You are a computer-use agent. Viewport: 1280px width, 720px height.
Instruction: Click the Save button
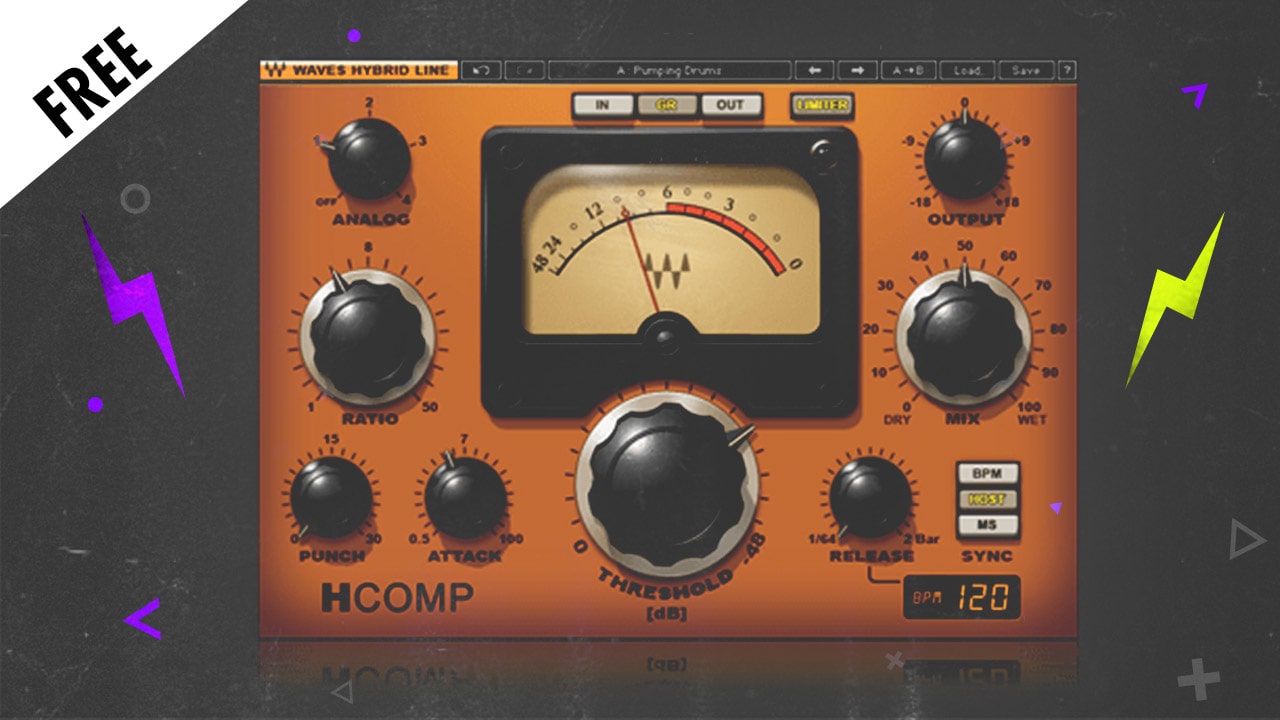pyautogui.click(x=1026, y=71)
